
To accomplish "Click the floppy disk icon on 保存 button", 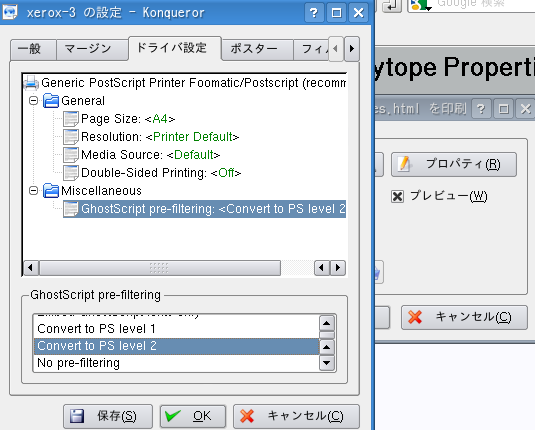I will pos(77,416).
